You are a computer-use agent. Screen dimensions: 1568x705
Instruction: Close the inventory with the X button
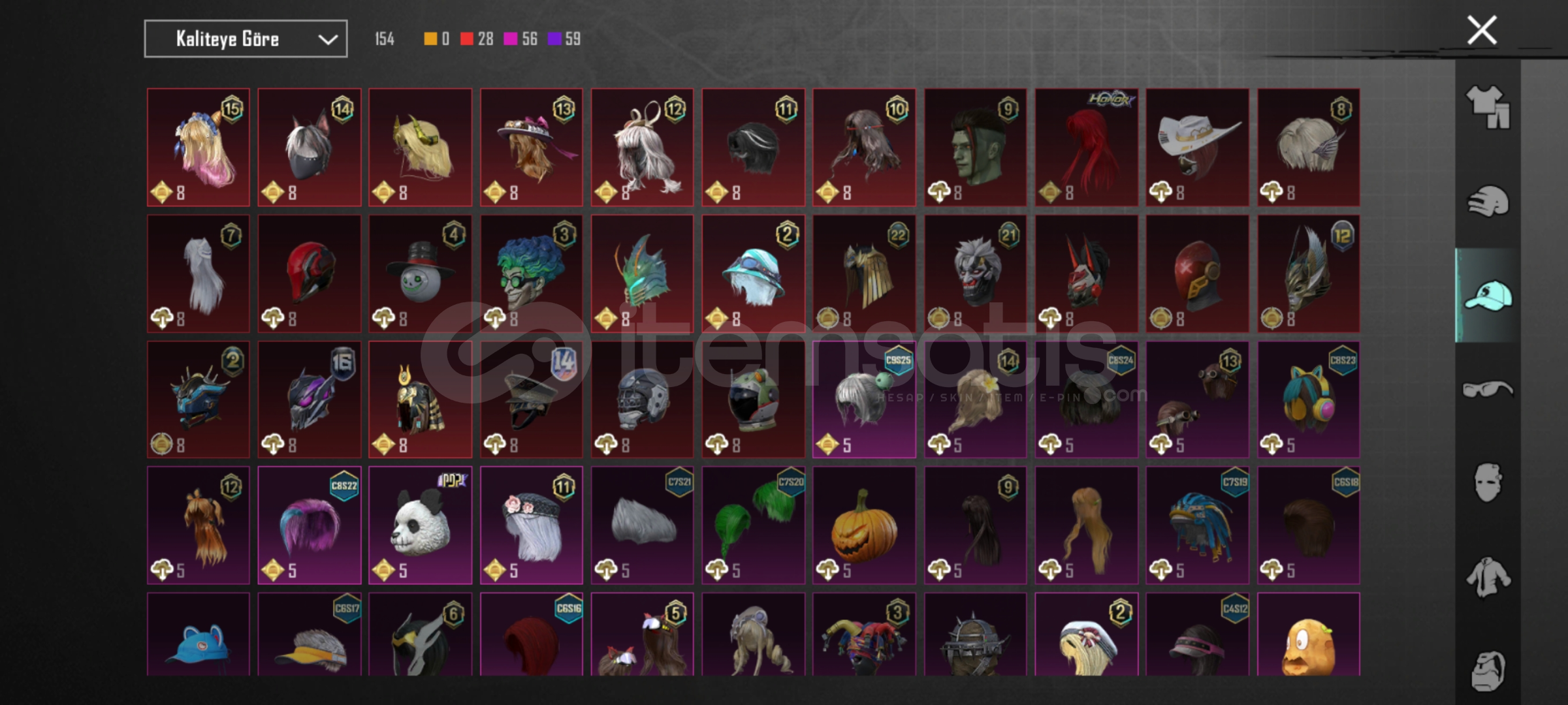click(x=1482, y=30)
